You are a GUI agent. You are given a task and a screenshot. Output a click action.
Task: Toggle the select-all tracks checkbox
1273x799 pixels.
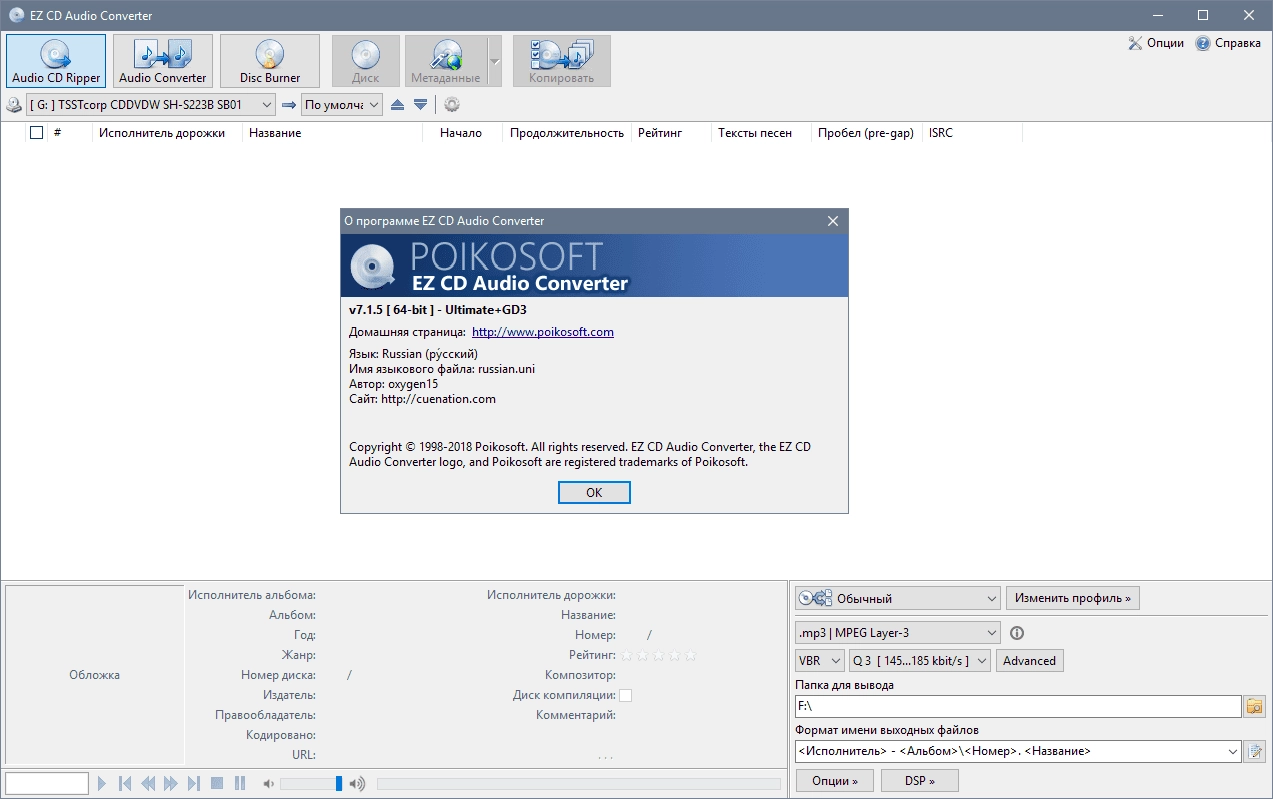point(37,132)
